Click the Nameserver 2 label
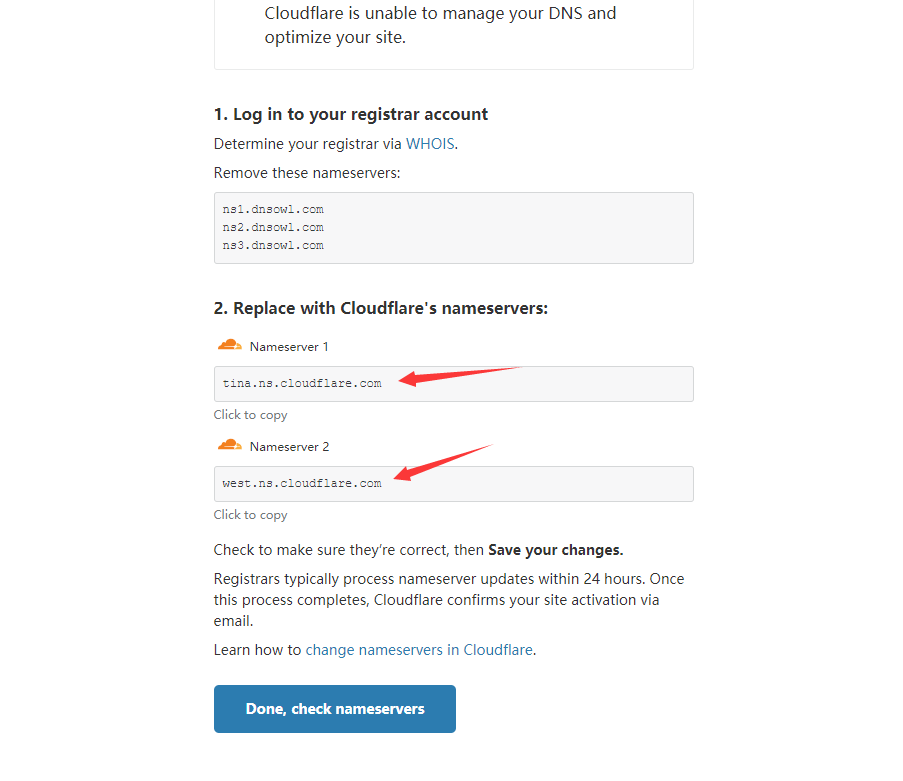The height and width of the screenshot is (781, 903). coord(289,447)
